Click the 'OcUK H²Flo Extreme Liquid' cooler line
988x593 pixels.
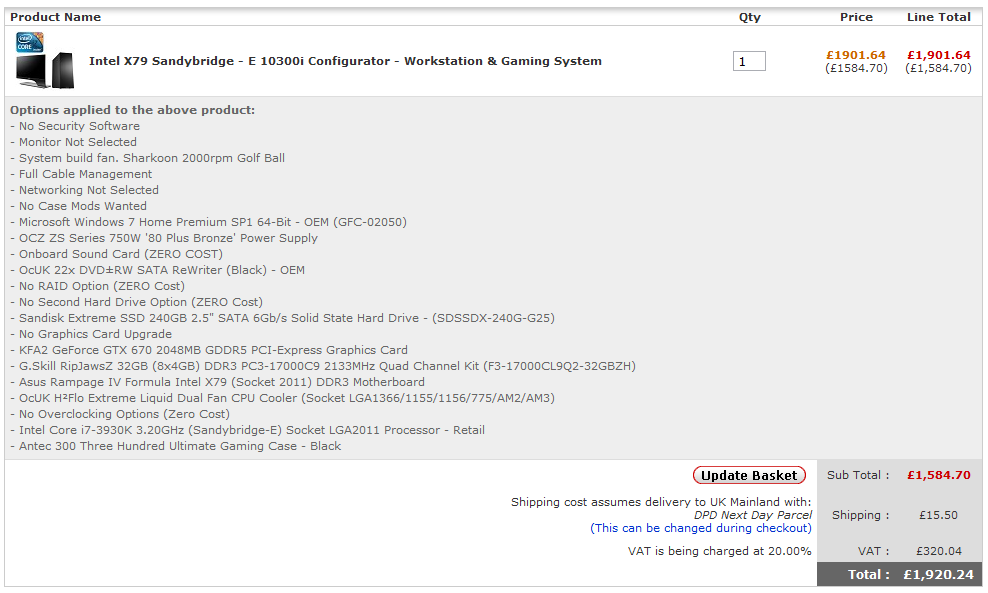click(x=283, y=398)
